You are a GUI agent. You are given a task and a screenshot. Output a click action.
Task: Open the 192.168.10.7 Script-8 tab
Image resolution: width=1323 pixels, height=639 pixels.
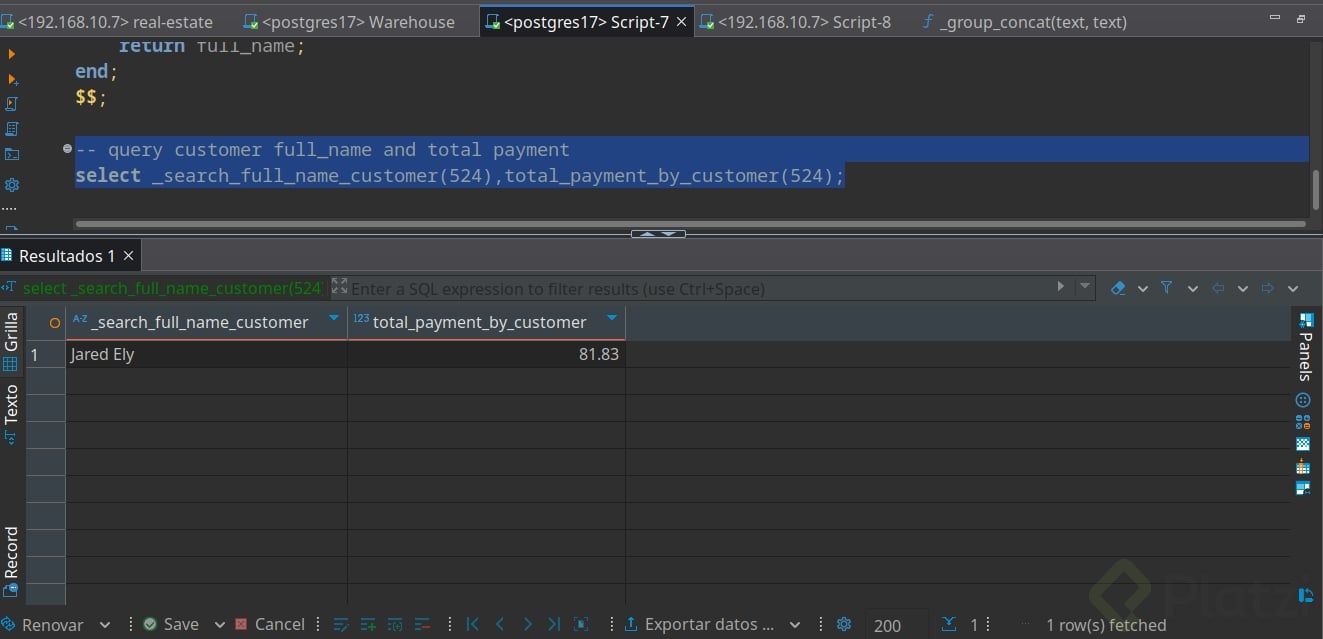(x=796, y=21)
